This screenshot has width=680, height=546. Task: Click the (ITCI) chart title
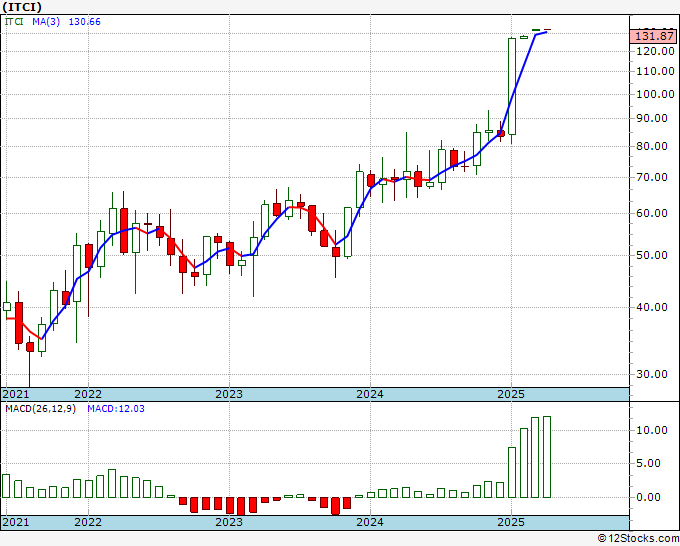coord(22,7)
